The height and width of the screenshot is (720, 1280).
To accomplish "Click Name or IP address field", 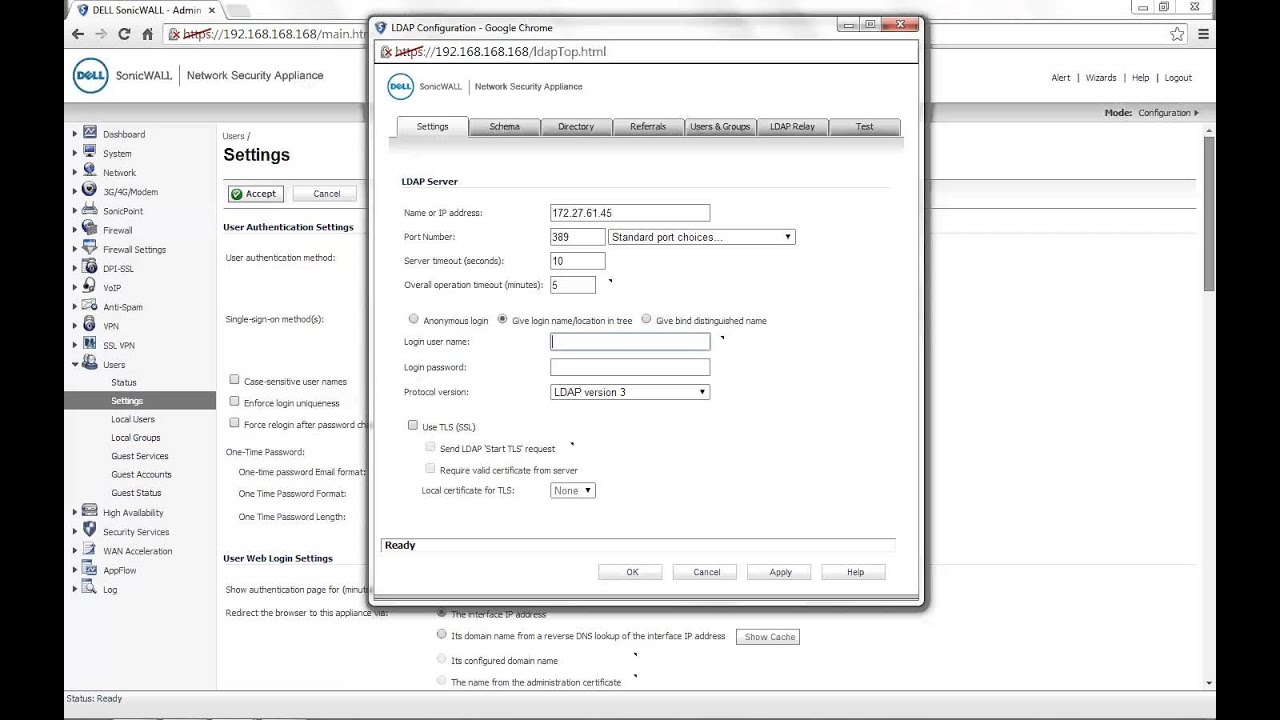I will pos(630,213).
